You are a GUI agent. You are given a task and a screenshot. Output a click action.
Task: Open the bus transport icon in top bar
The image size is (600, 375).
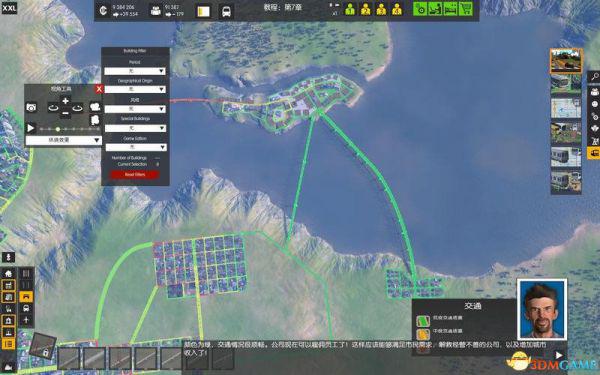tap(227, 11)
